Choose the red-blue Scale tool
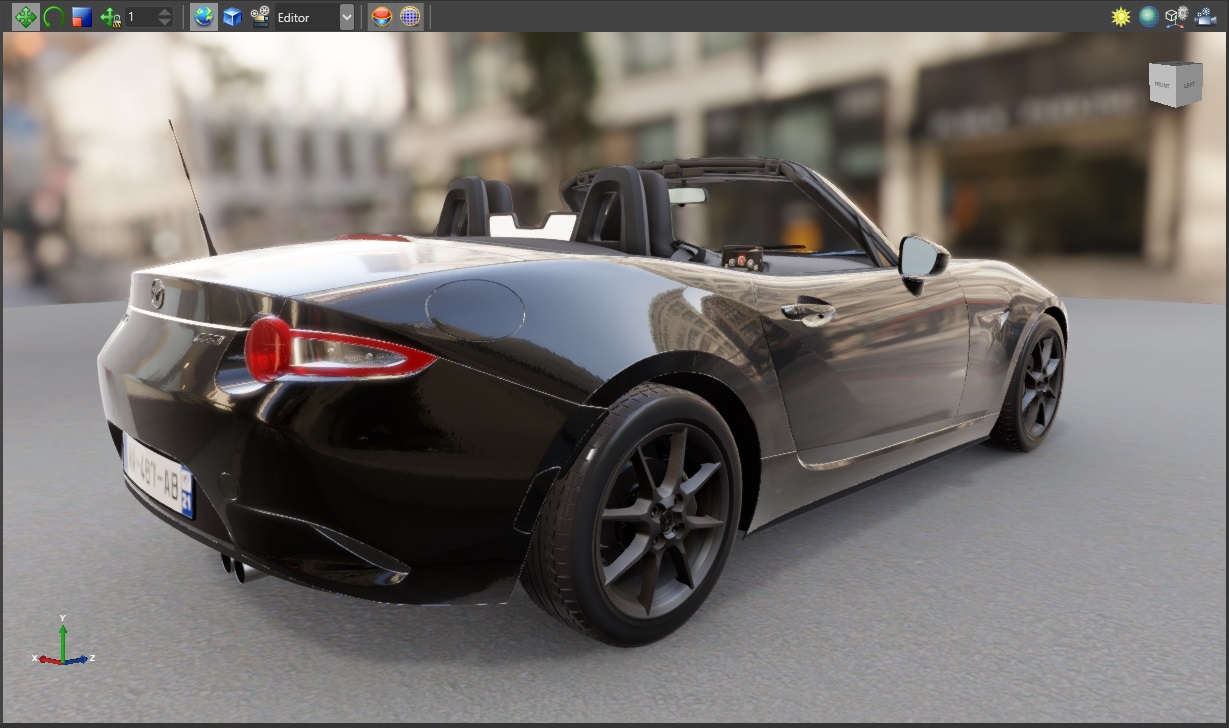The width and height of the screenshot is (1229, 728). click(x=81, y=17)
